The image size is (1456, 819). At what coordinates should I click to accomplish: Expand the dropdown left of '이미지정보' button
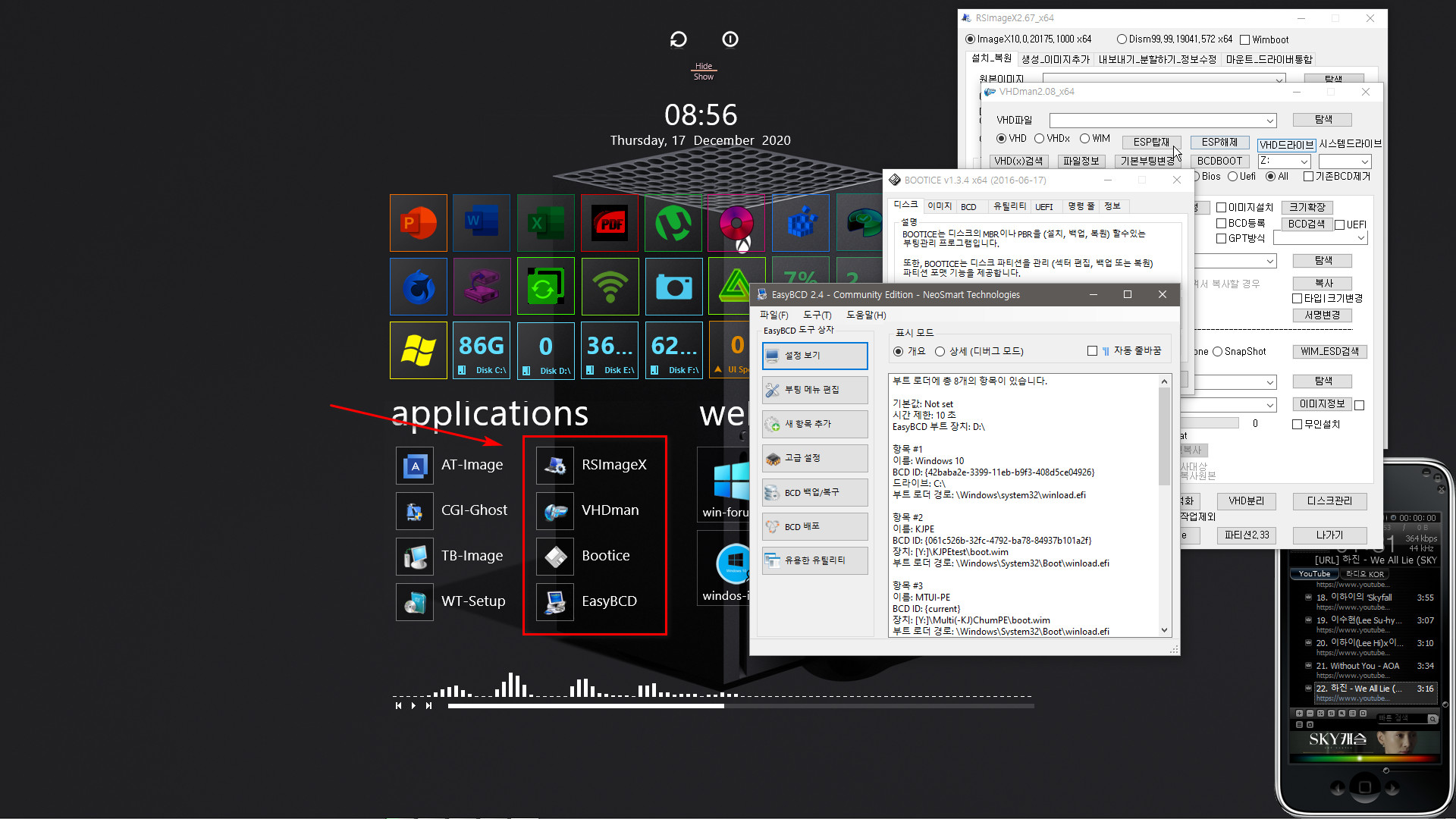[1270, 405]
